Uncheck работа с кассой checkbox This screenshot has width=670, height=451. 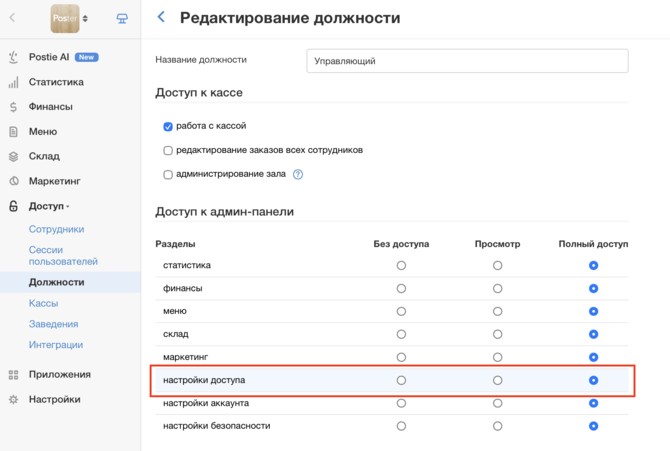[168, 127]
